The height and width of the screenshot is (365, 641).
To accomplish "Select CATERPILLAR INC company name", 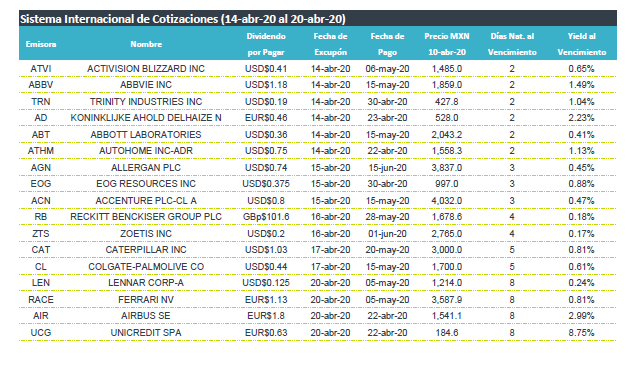I will [x=146, y=250].
